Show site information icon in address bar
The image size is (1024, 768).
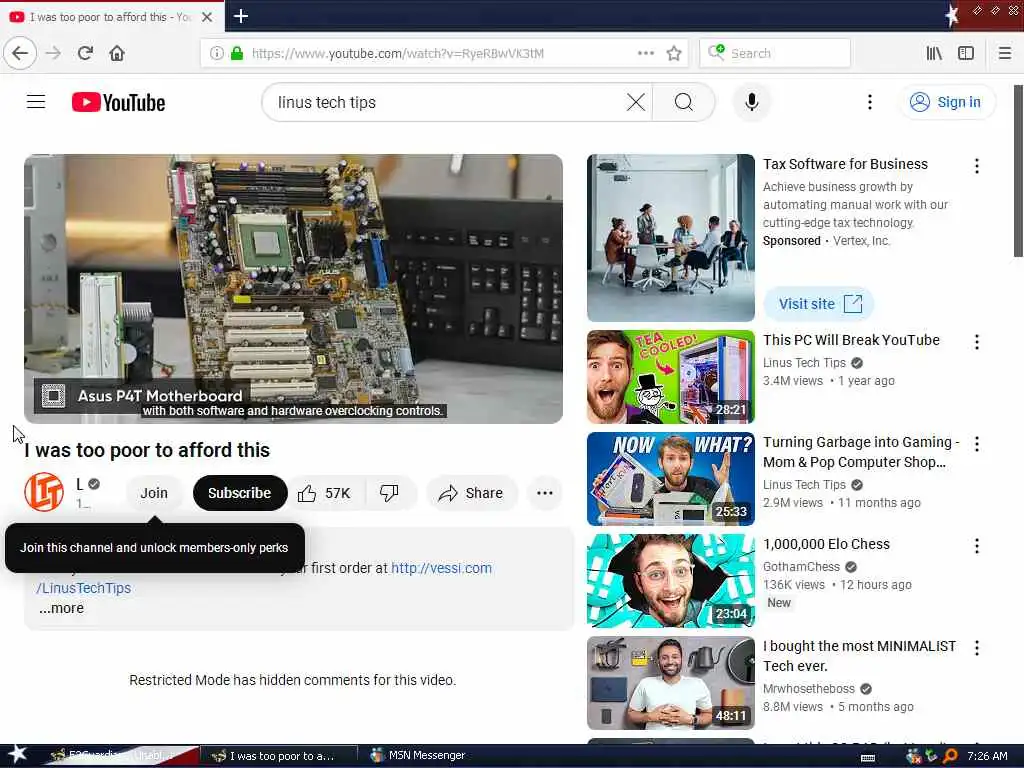tap(216, 53)
